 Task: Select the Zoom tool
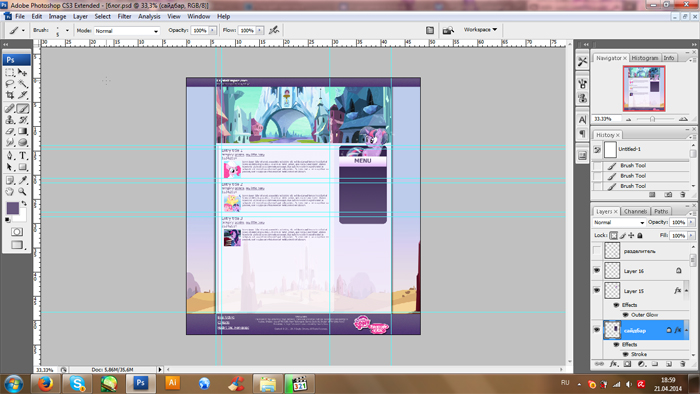pyautogui.click(x=22, y=192)
